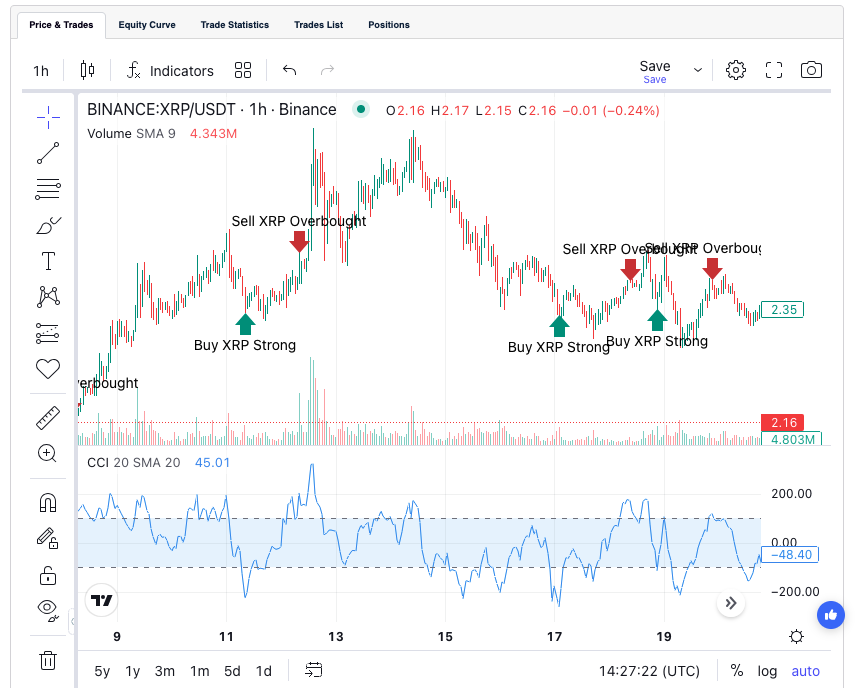Open the Positions tab

[389, 25]
